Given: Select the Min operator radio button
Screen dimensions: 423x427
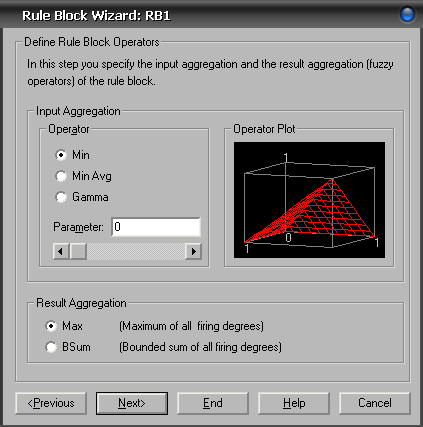Looking at the screenshot, I should click(61, 155).
